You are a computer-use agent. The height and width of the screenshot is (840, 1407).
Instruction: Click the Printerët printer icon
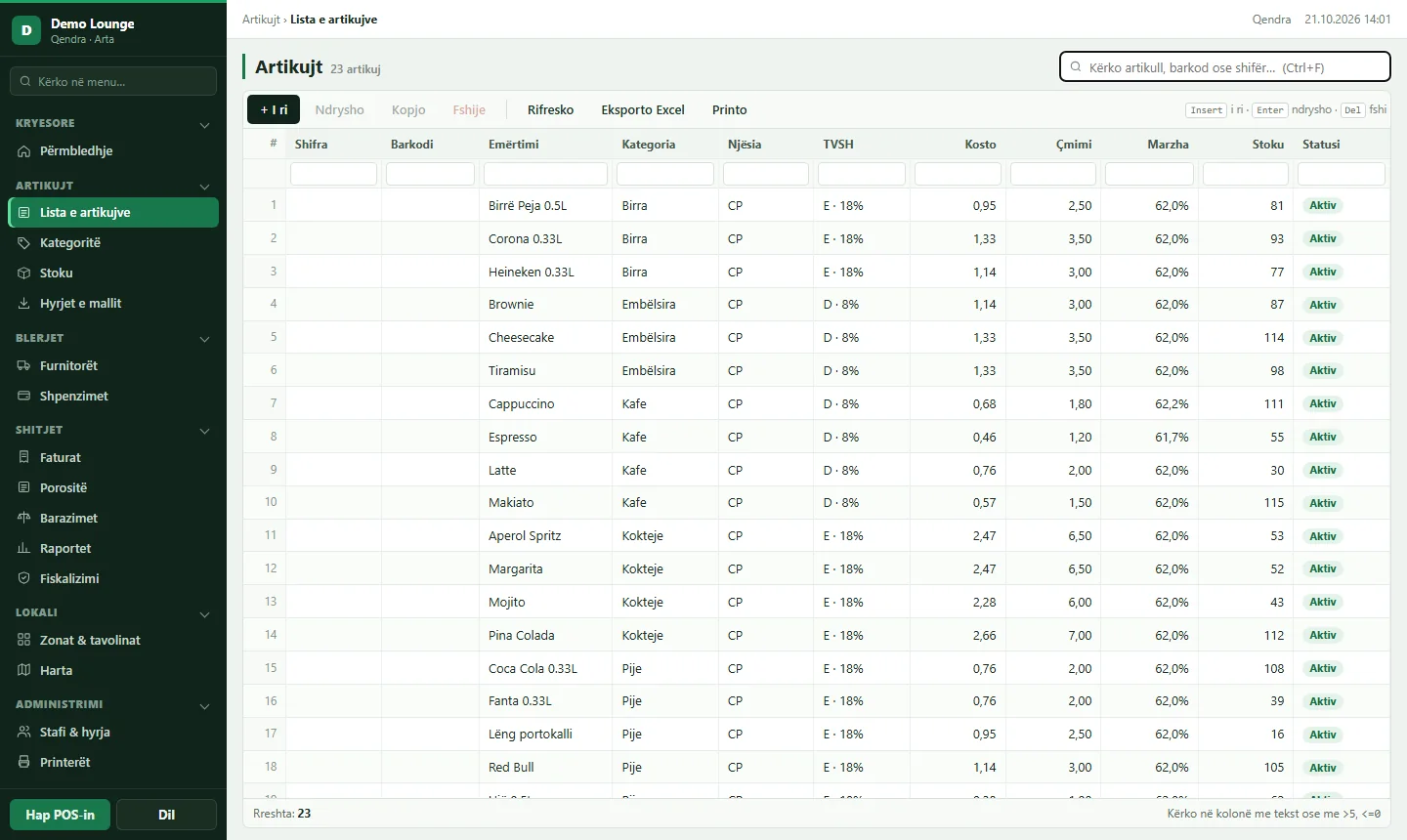click(x=24, y=763)
